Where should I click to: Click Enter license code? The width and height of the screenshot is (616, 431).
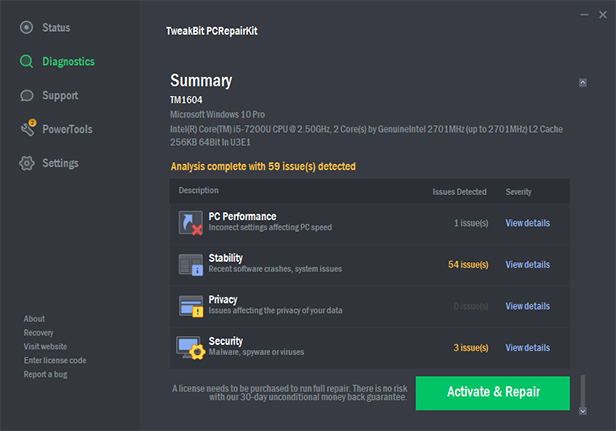tap(55, 360)
